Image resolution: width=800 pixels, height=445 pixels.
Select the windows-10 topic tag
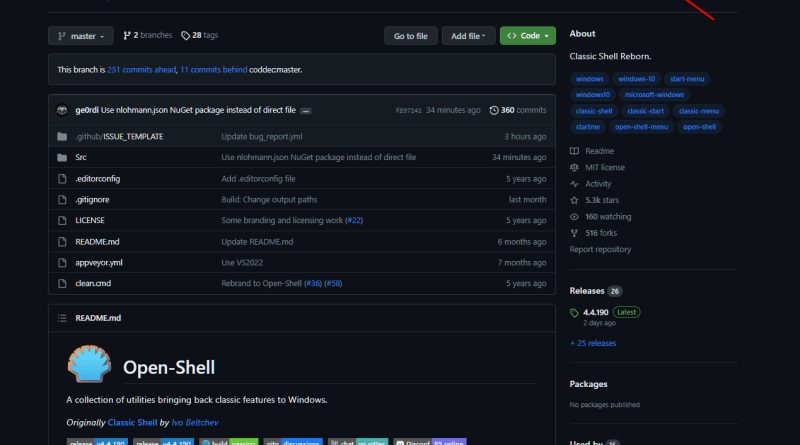[x=637, y=79]
